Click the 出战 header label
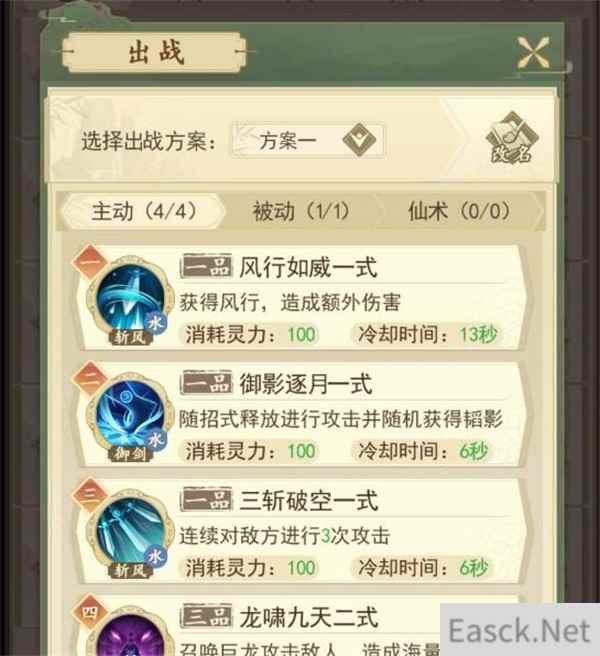The height and width of the screenshot is (656, 600). pos(156,52)
